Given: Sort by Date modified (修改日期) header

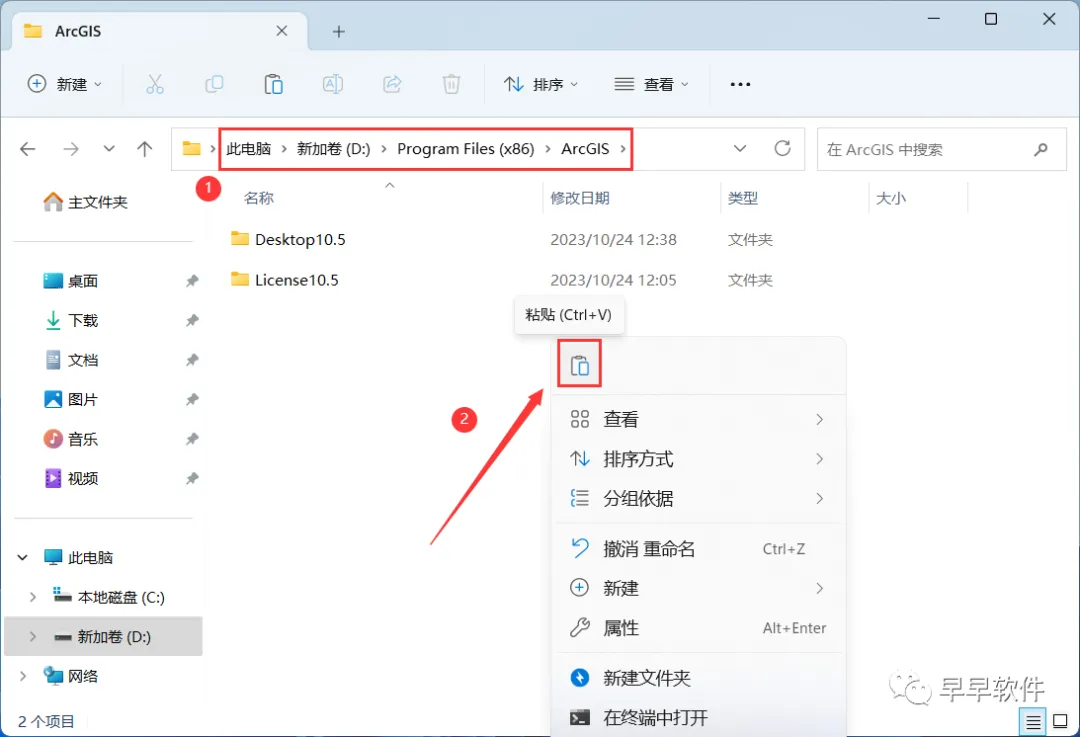Looking at the screenshot, I should click(580, 198).
